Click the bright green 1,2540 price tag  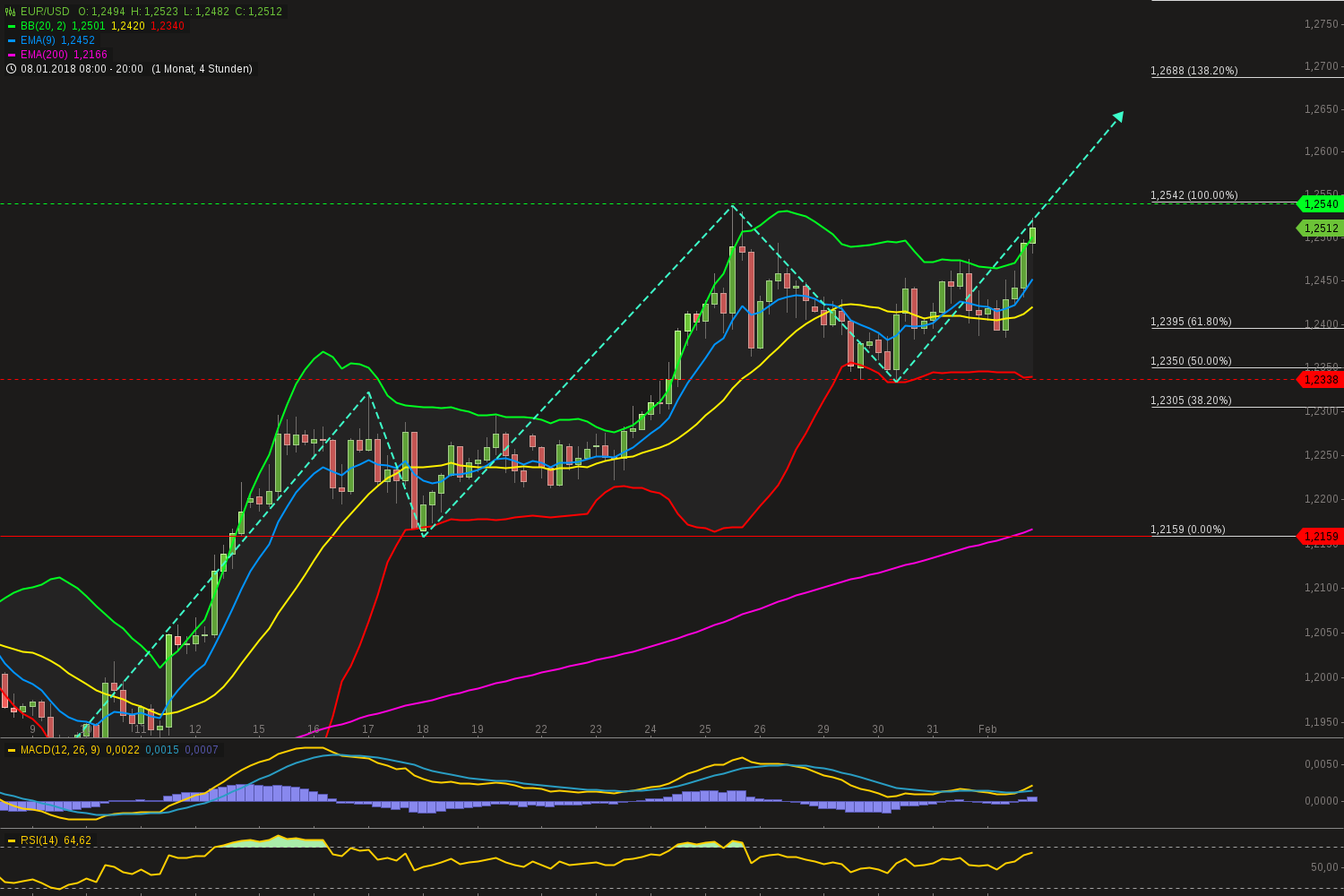1320,204
